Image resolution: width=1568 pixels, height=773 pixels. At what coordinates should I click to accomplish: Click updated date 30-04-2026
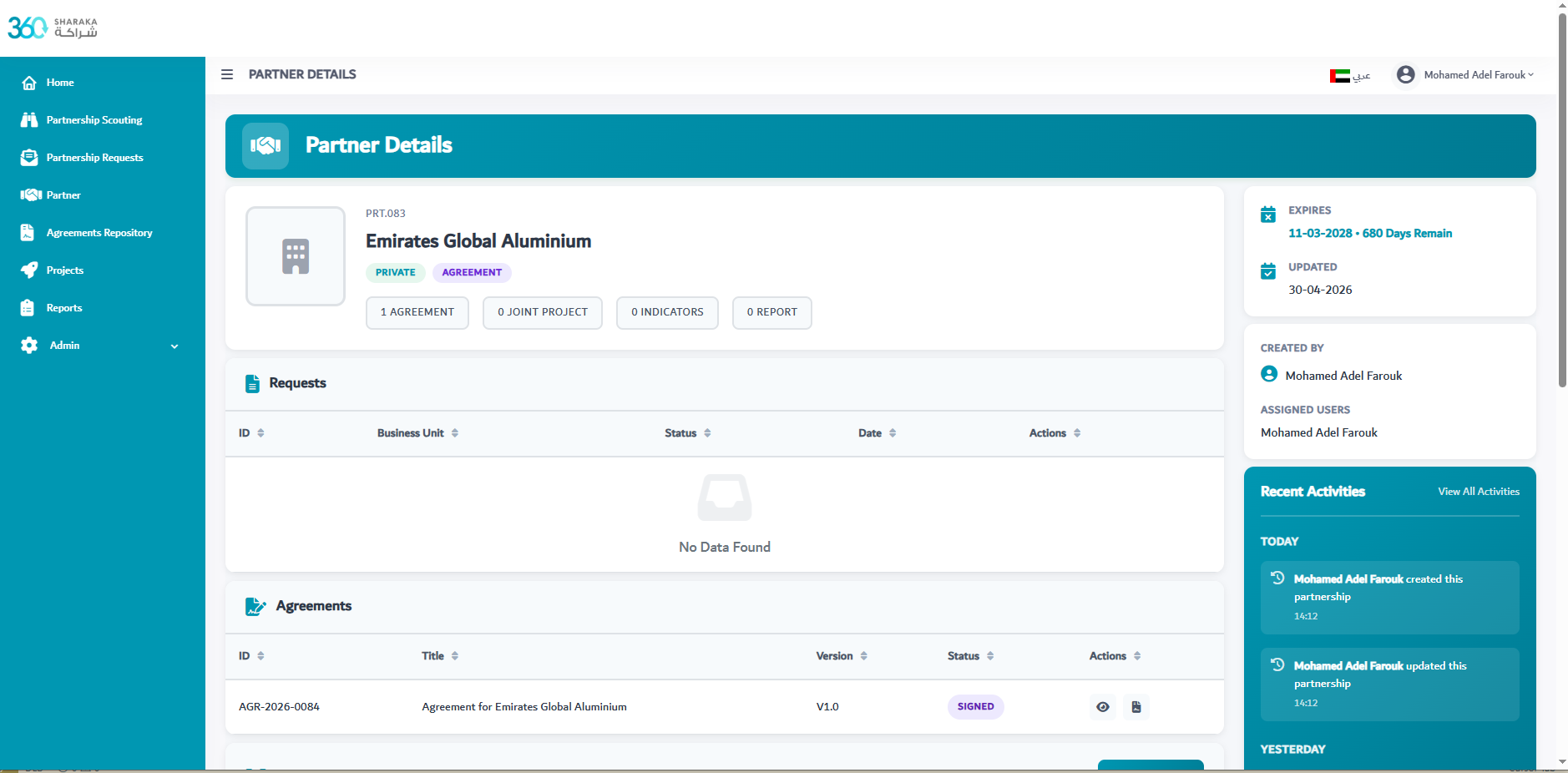pyautogui.click(x=1320, y=291)
